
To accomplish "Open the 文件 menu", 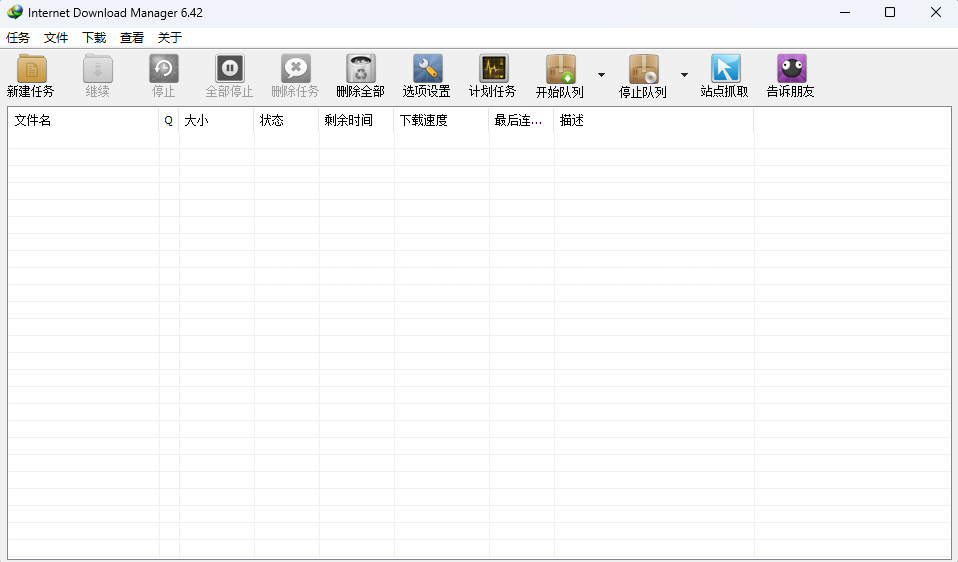I will [x=56, y=38].
